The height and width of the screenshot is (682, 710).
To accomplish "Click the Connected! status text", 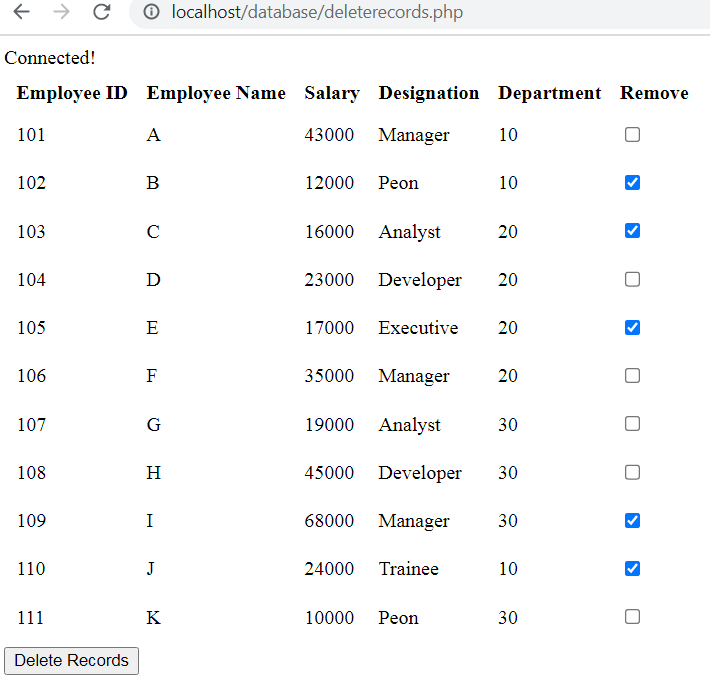I will 50,58.
